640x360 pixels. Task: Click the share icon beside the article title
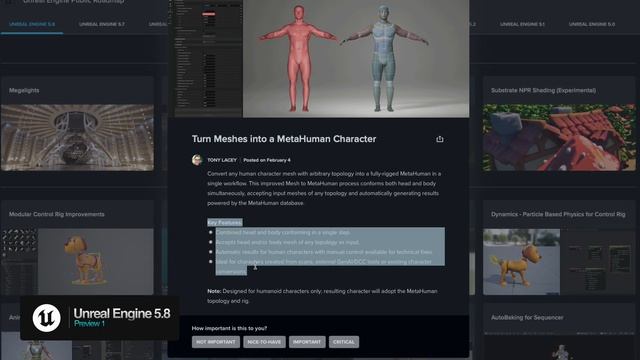click(x=440, y=139)
